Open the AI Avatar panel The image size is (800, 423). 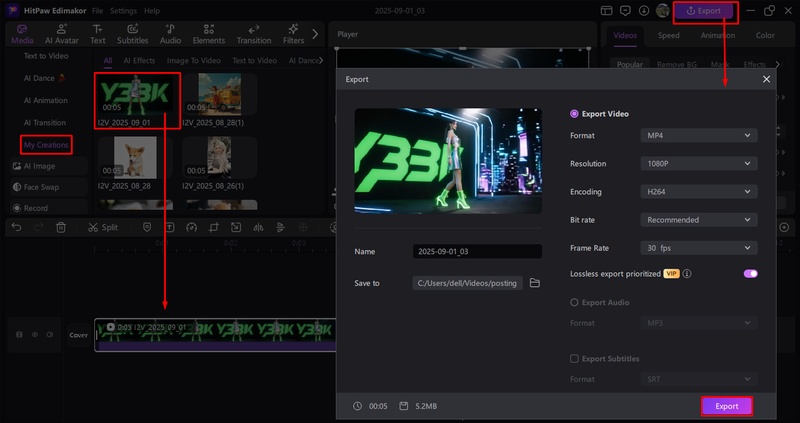[x=62, y=34]
